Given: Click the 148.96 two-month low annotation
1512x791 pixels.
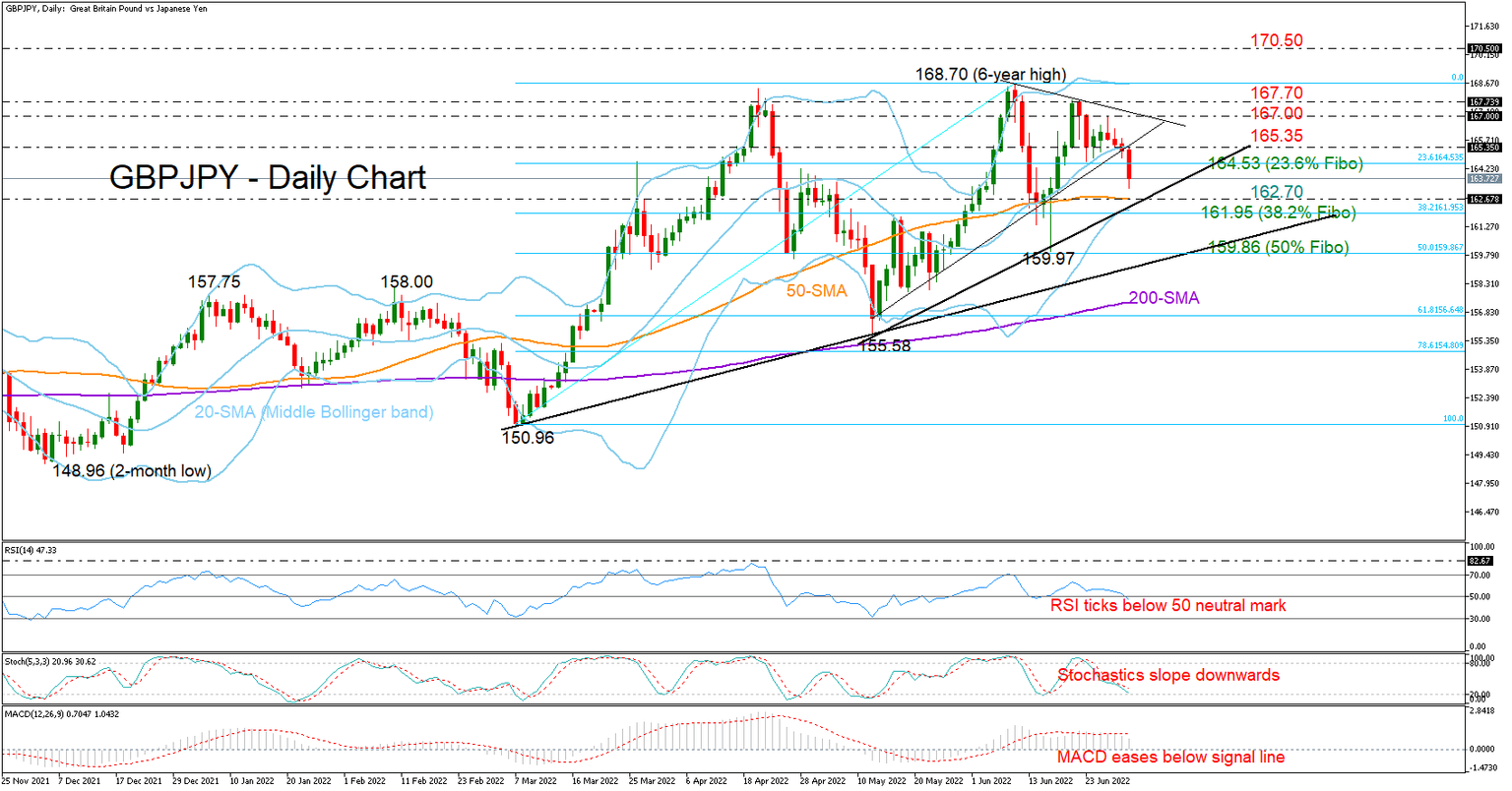Looking at the screenshot, I should (131, 472).
